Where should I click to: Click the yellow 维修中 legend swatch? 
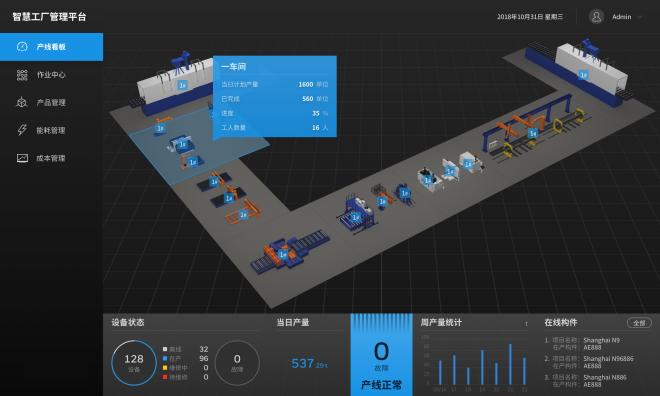point(165,368)
